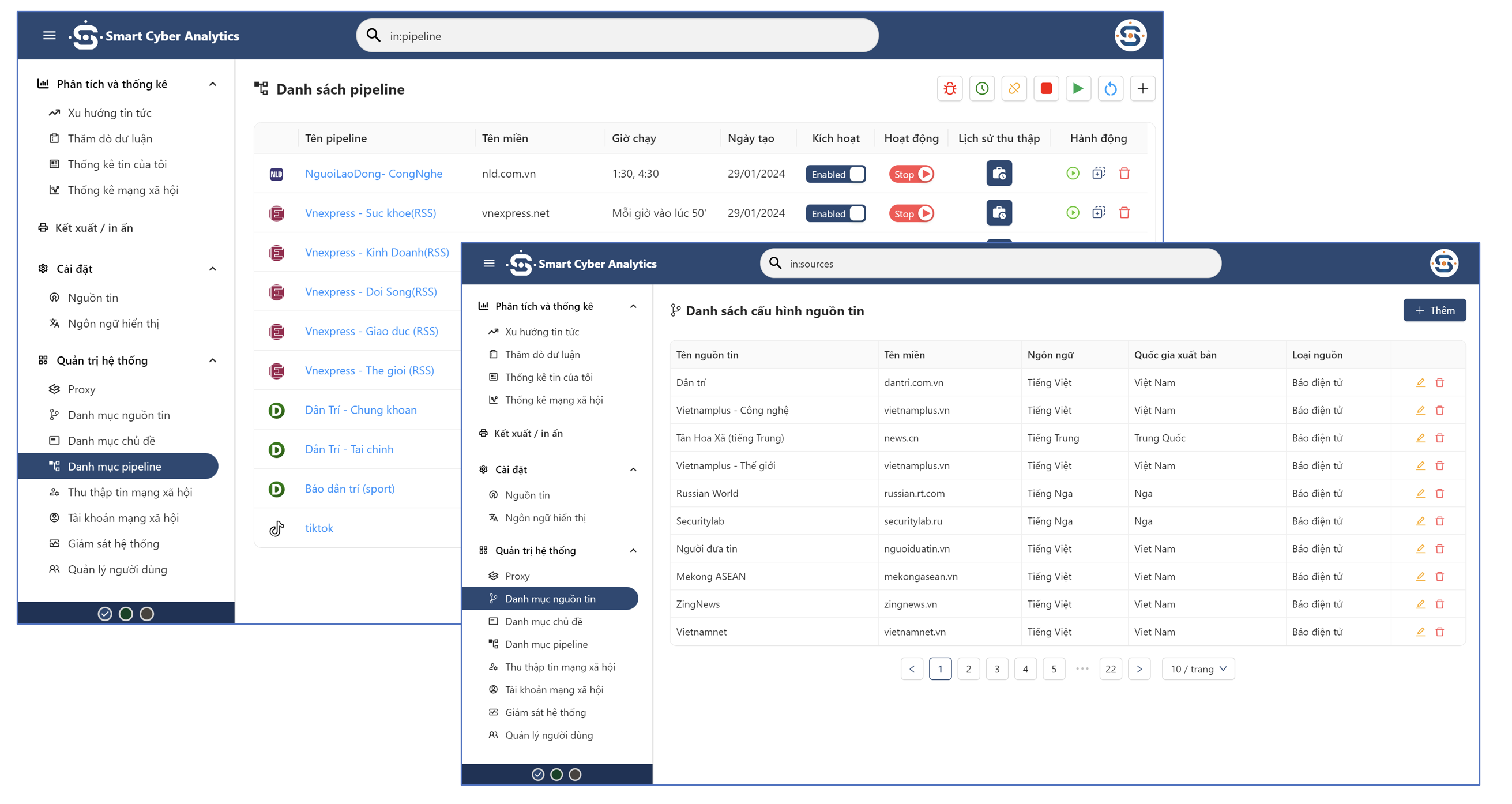Delete the Securitylab source row

point(1440,521)
